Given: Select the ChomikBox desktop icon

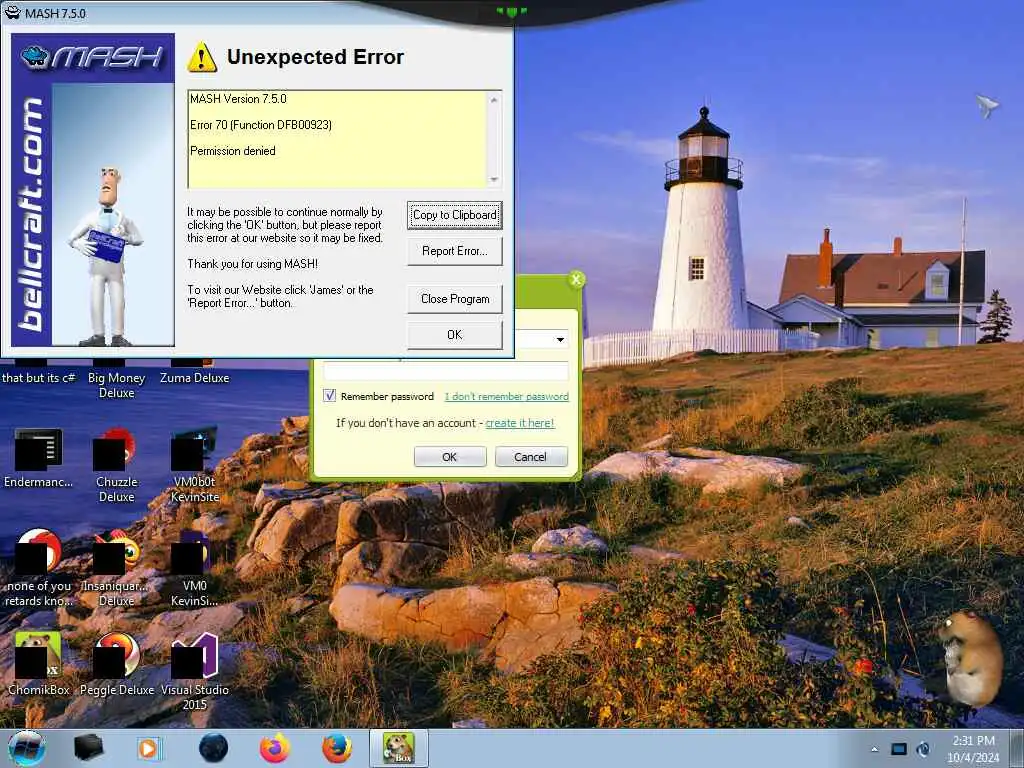Looking at the screenshot, I should tap(39, 664).
